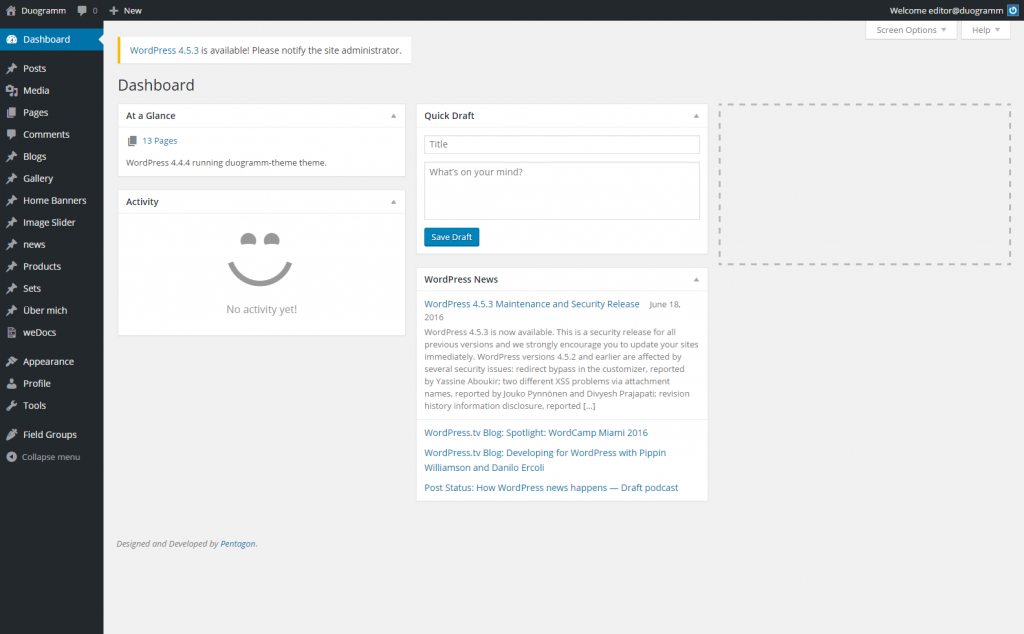The width and height of the screenshot is (1024, 634).
Task: Click the plus icon beside New
Action: [114, 10]
